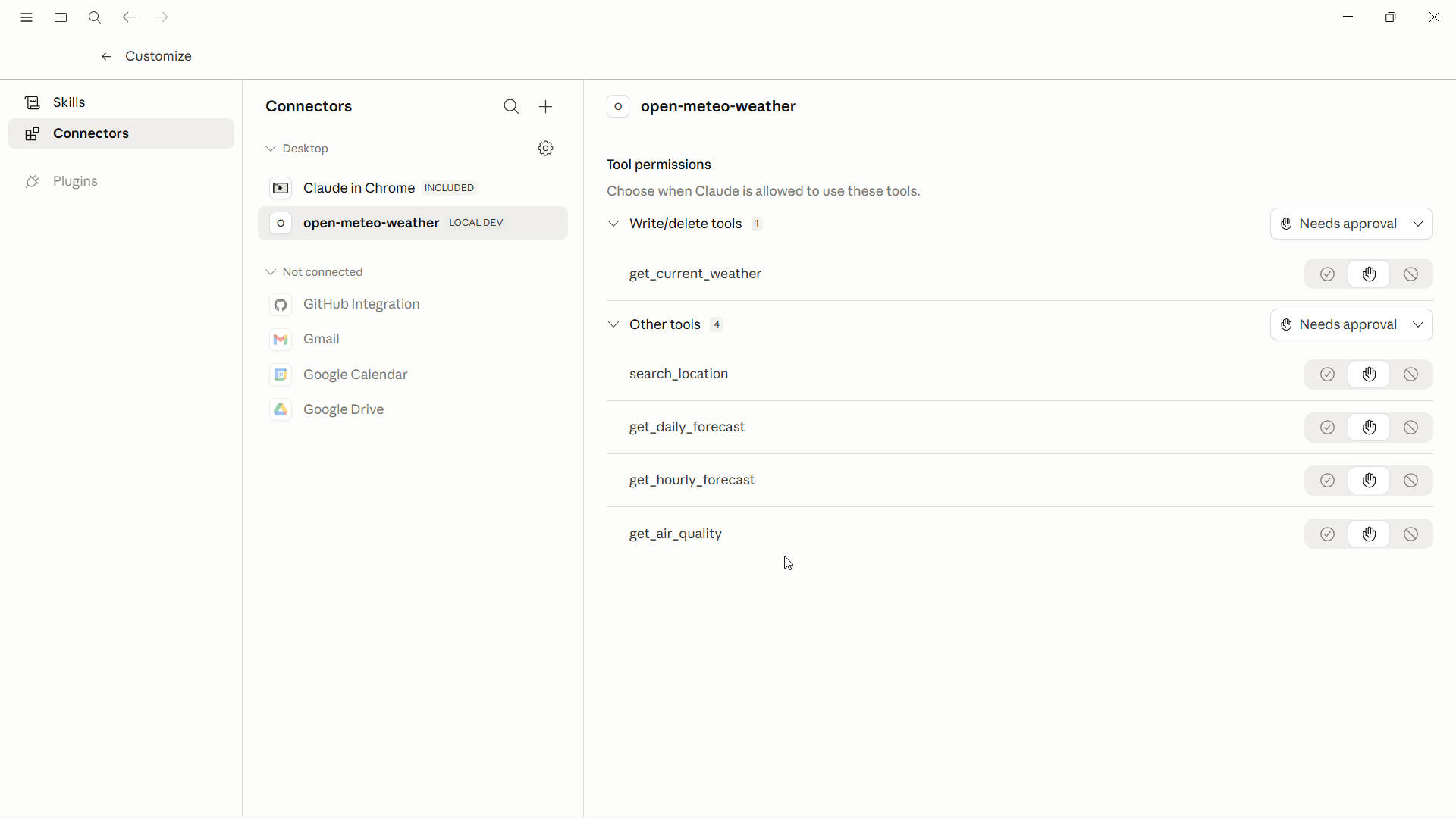The image size is (1456, 818).
Task: Click the open-meteo-weather header icon
Action: coord(618,107)
